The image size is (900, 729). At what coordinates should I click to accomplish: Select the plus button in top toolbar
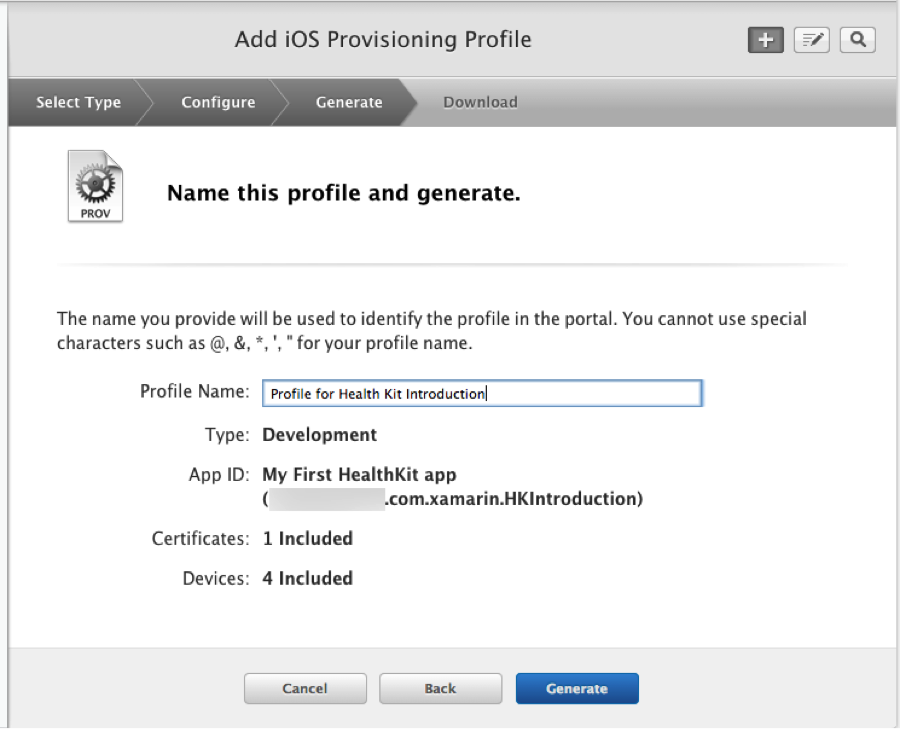[x=765, y=40]
